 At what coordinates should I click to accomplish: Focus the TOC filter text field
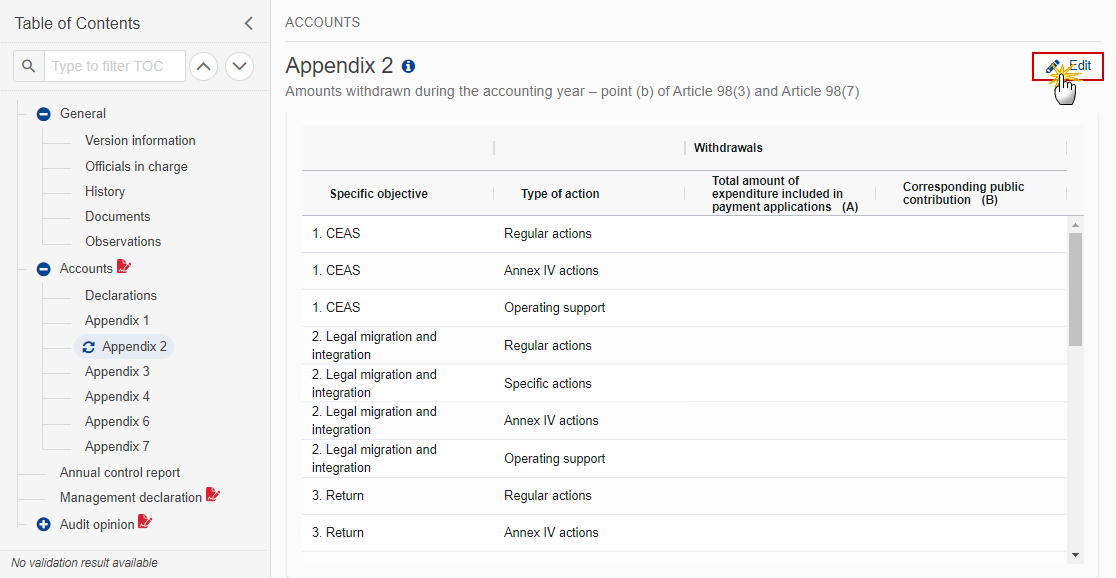tap(116, 66)
